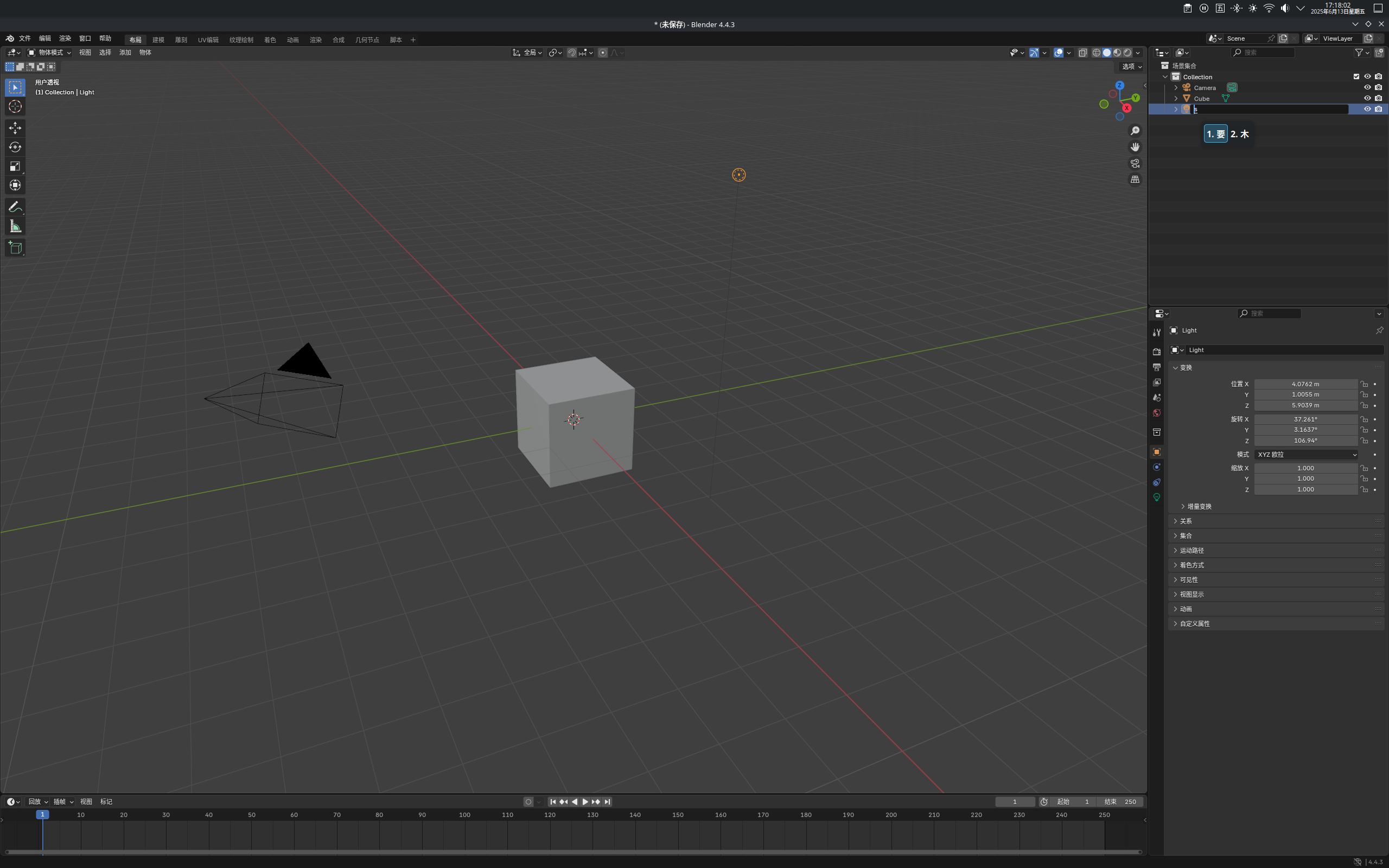Open Object Mode dropdown
The width and height of the screenshot is (1389, 868).
50,52
